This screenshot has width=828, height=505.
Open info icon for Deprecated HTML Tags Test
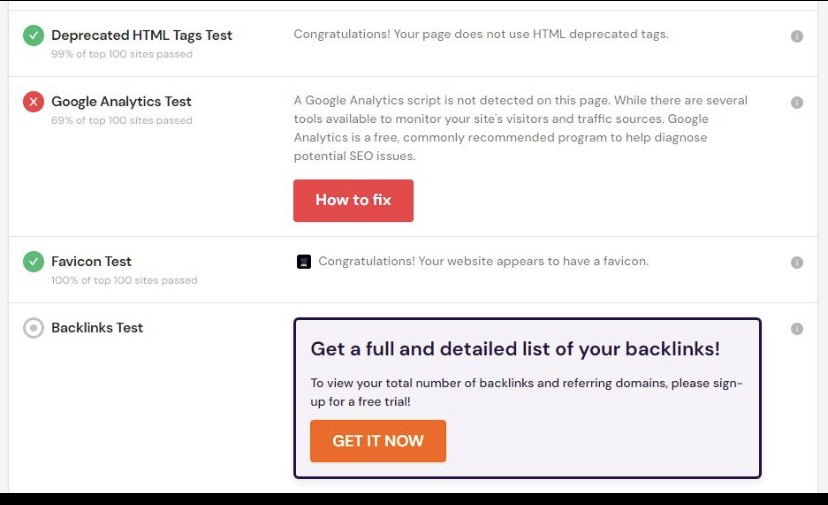point(797,36)
